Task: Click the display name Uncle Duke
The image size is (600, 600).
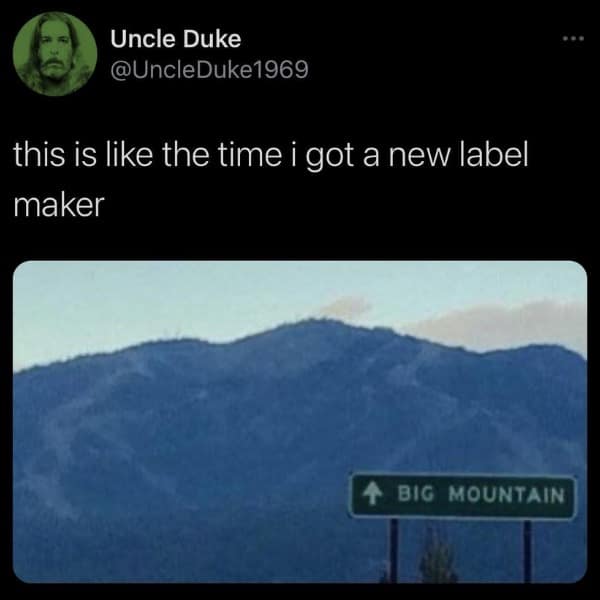Action: (176, 39)
